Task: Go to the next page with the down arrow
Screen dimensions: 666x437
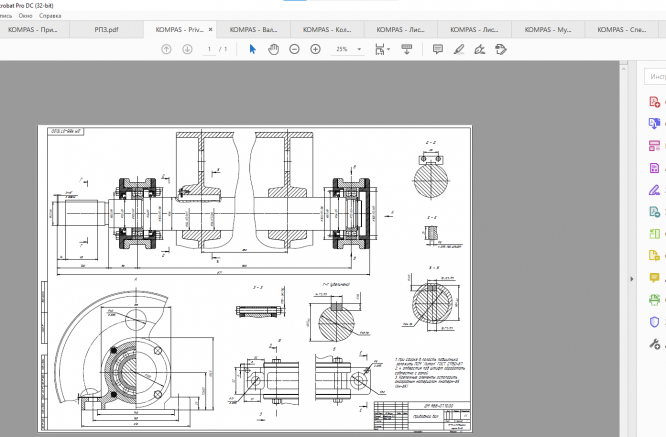Action: [x=187, y=49]
